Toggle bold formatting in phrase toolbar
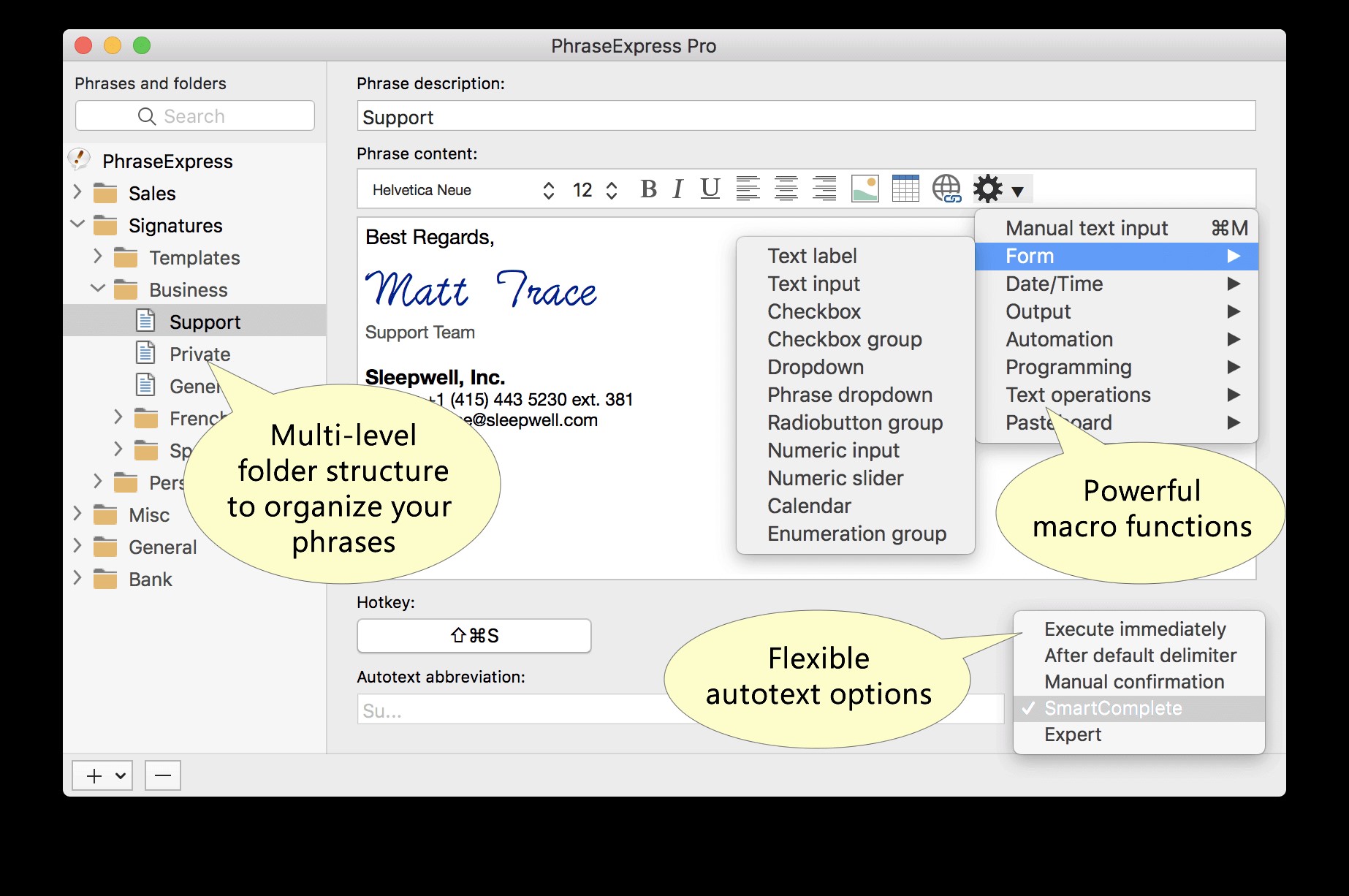Image resolution: width=1349 pixels, height=896 pixels. [x=647, y=189]
